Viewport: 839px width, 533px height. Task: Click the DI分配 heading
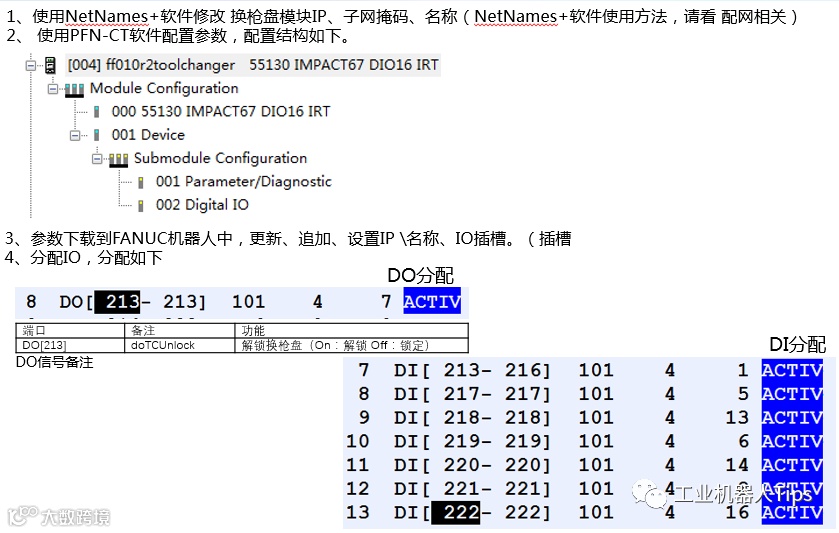tap(797, 344)
